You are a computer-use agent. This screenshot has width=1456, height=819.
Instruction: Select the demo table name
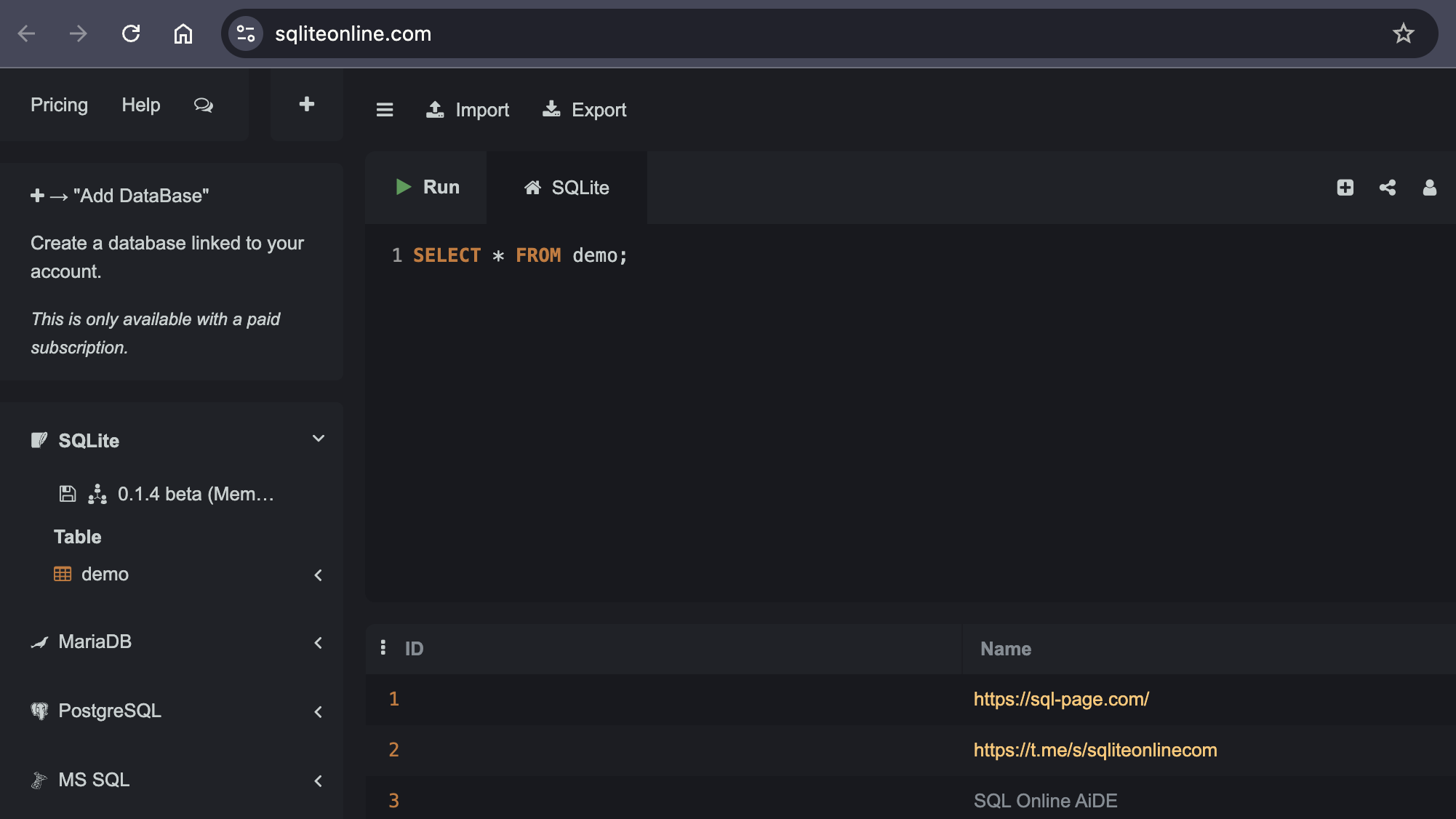coord(105,574)
